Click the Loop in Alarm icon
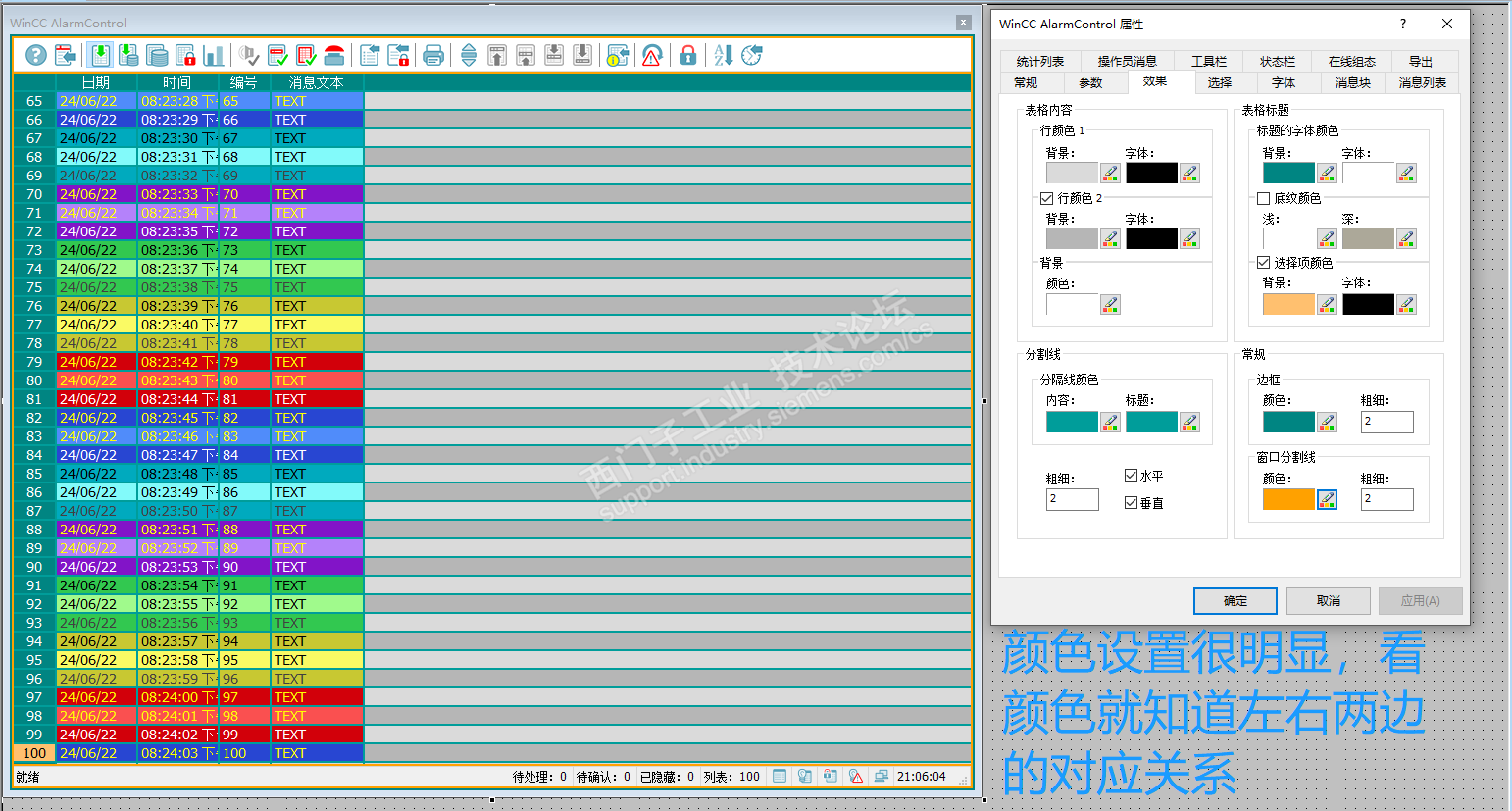Image resolution: width=1512 pixels, height=811 pixels. (x=652, y=56)
